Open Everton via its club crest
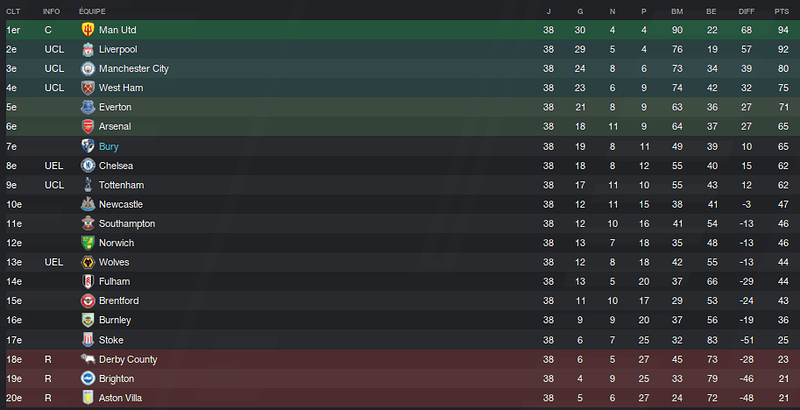Image resolution: width=800 pixels, height=410 pixels. point(88,107)
